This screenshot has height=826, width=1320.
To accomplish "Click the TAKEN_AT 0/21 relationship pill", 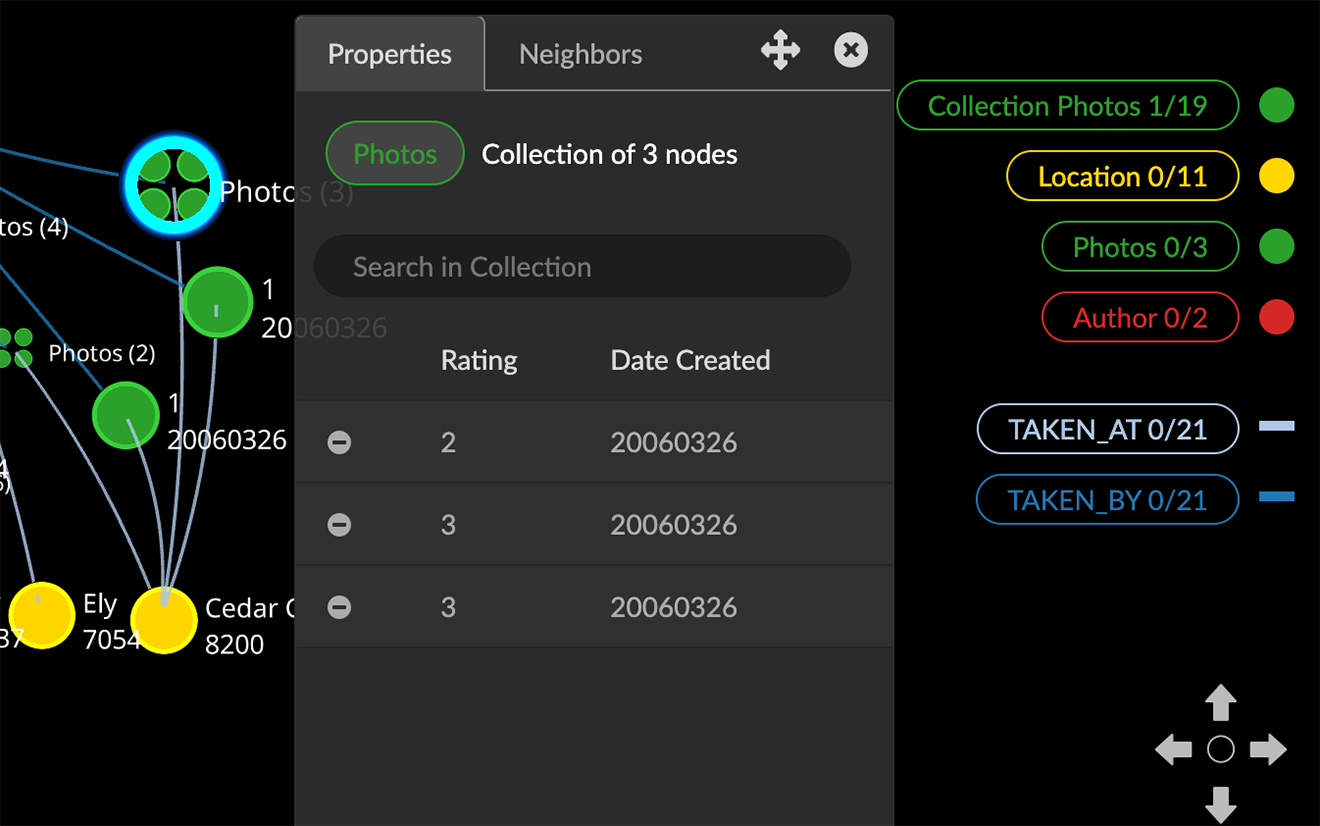I will click(1107, 430).
